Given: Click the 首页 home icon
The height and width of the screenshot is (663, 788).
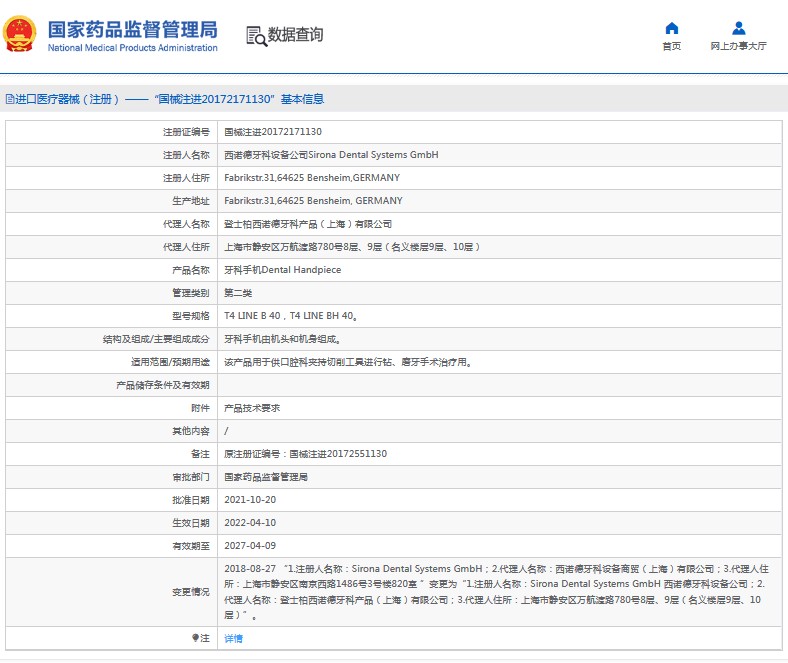Looking at the screenshot, I should click(671, 28).
